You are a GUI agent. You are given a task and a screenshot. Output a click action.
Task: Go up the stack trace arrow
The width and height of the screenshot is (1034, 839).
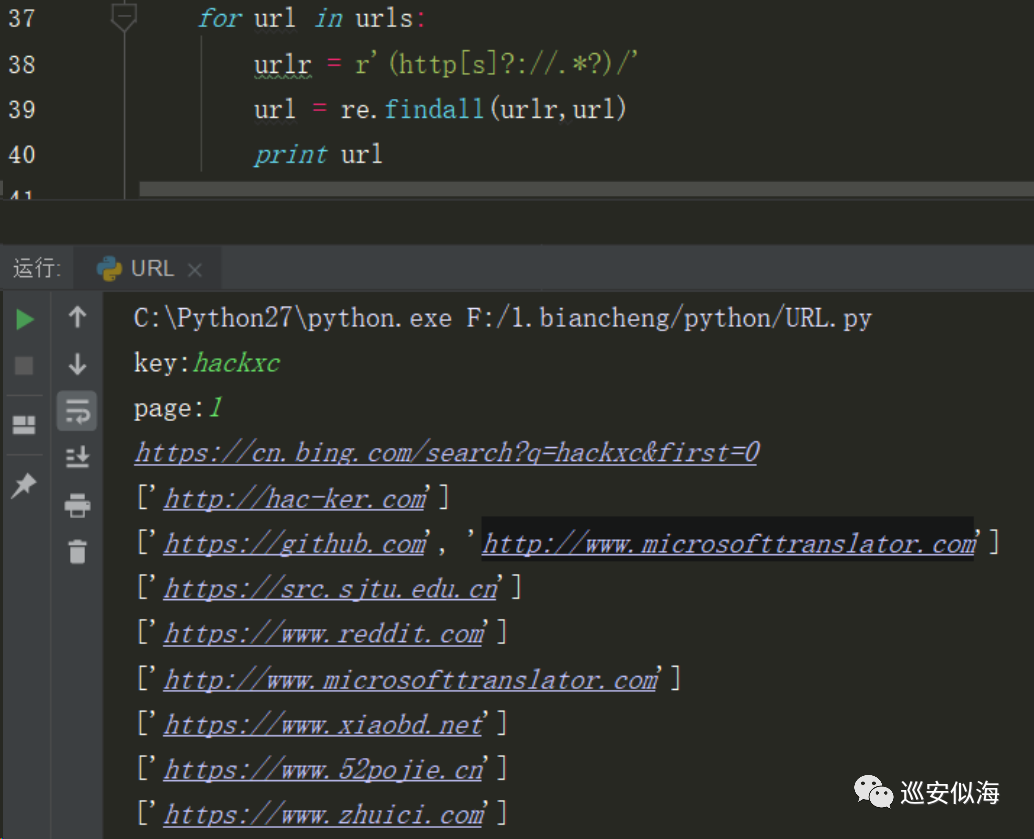coord(77,317)
